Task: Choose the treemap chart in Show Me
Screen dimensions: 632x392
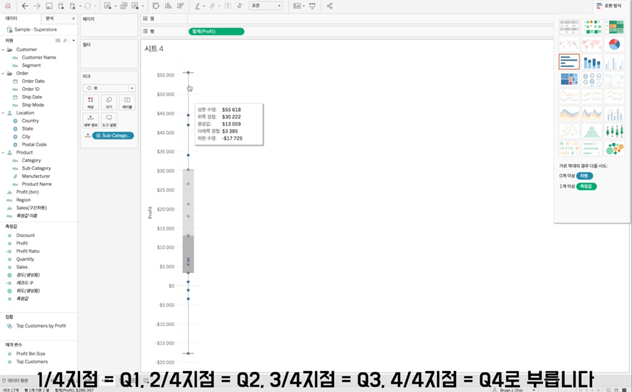Action: [569, 79]
